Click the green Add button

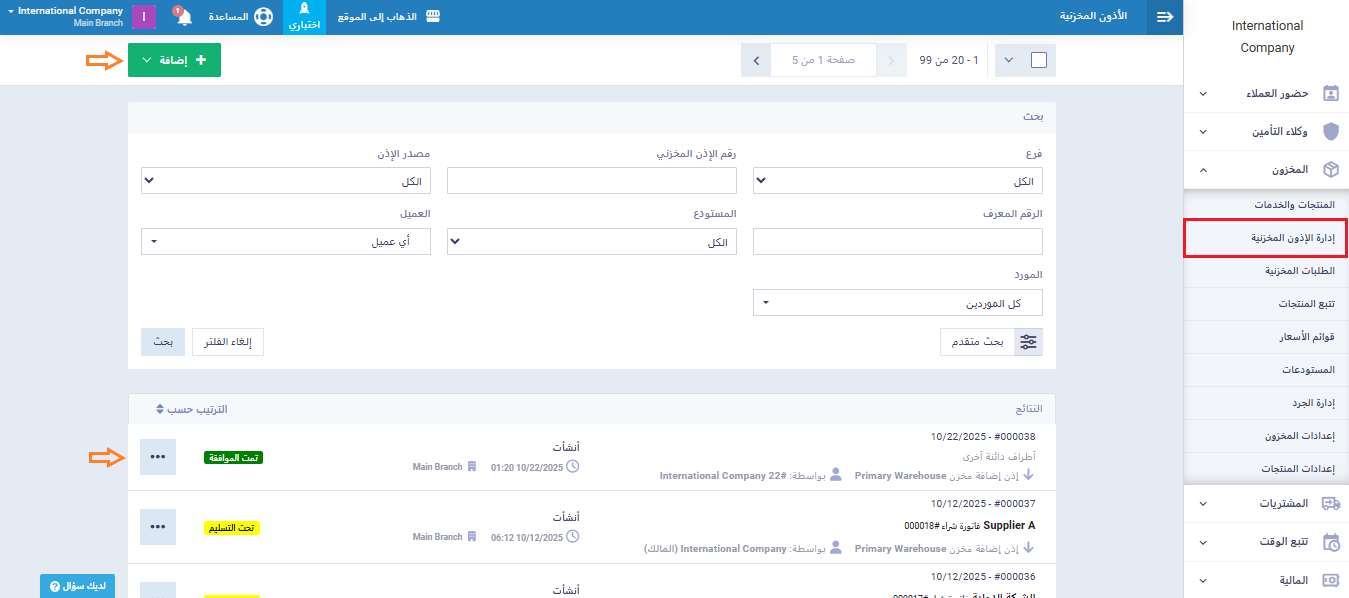(174, 60)
